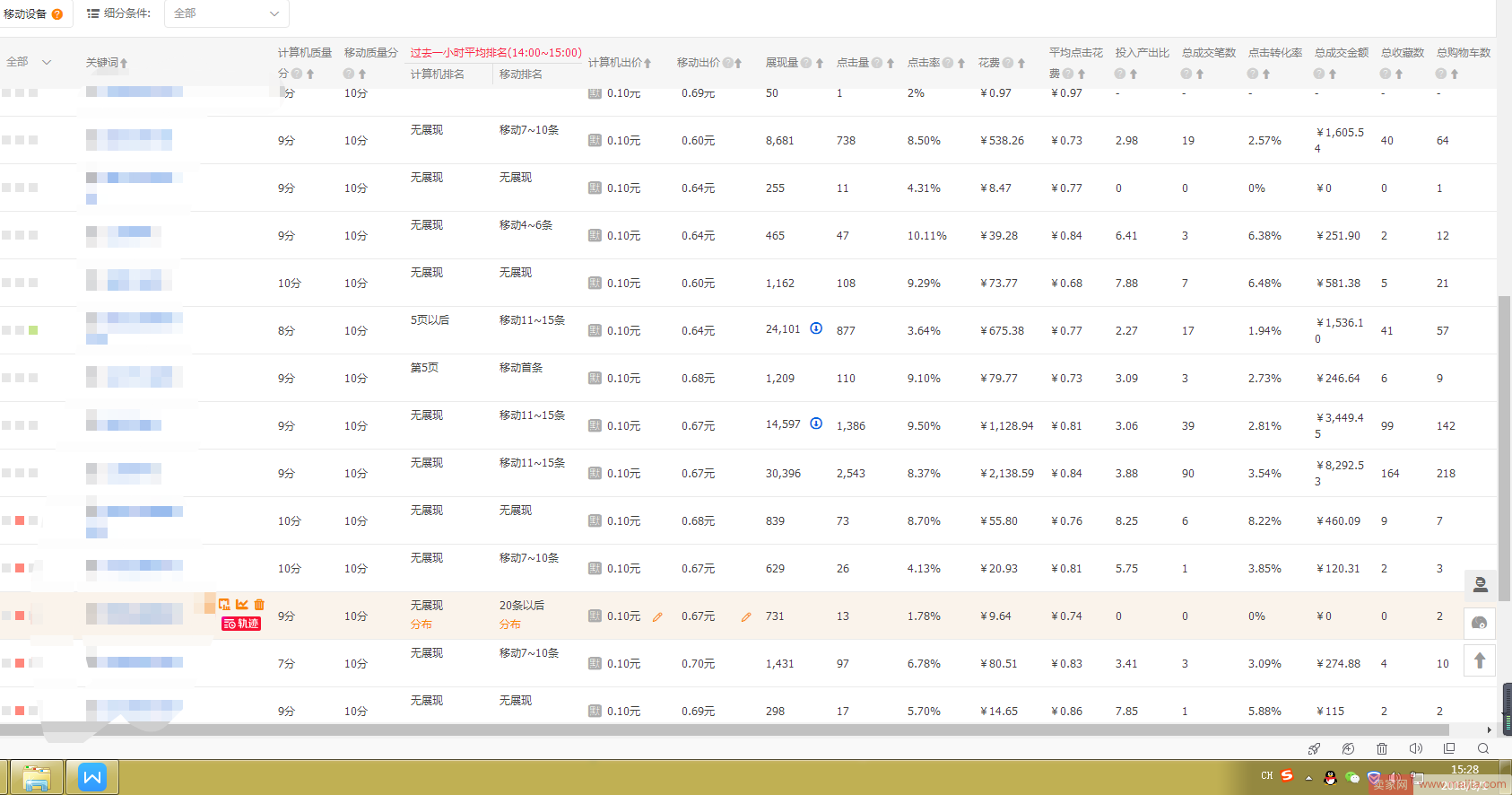
Task: Sort by 总购物车数 arrow
Action: point(1455,74)
